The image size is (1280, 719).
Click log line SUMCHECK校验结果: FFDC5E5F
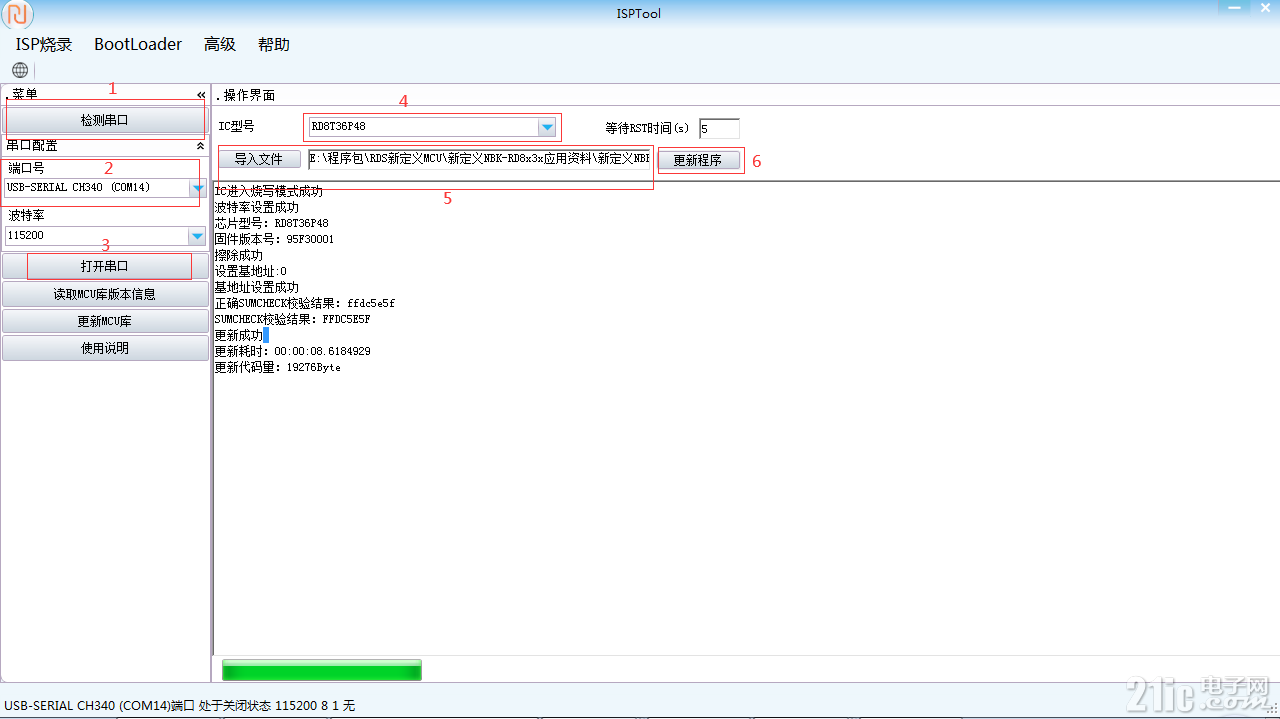pyautogui.click(x=292, y=319)
